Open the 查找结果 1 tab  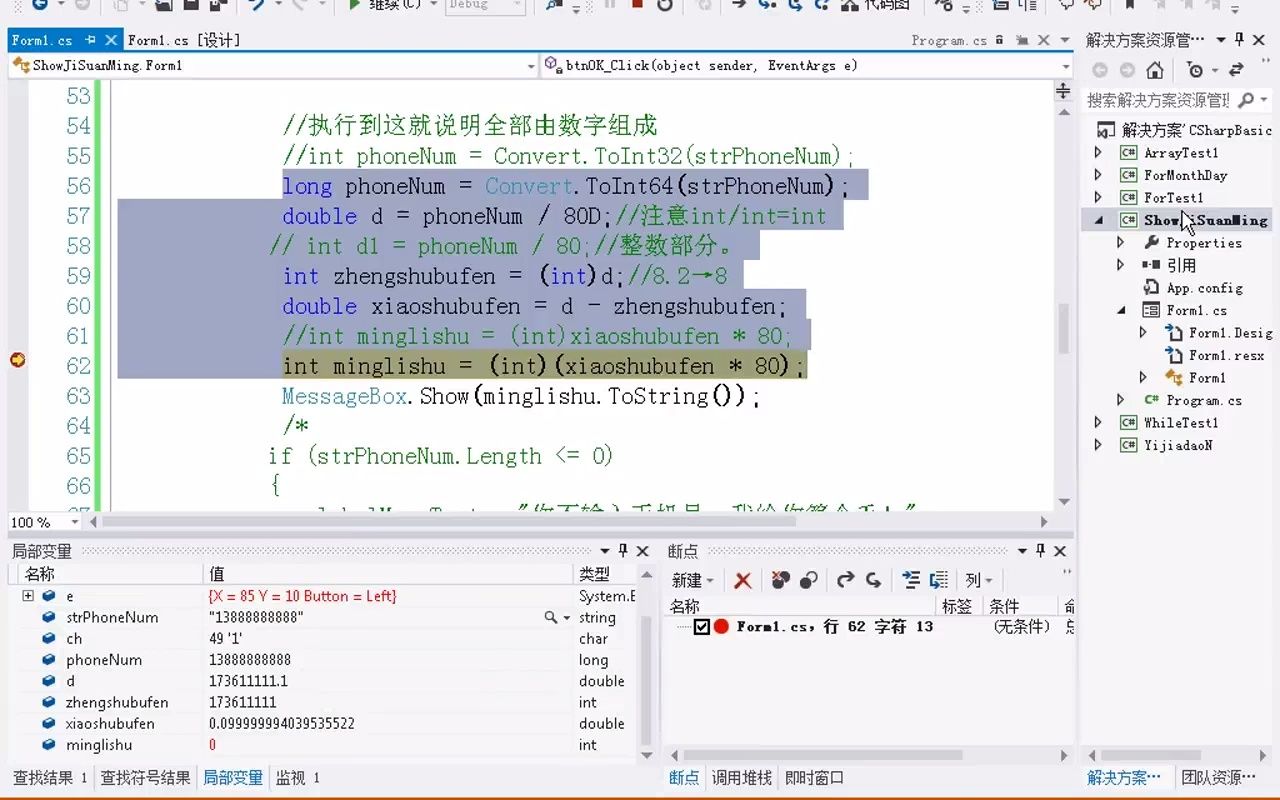click(x=49, y=777)
